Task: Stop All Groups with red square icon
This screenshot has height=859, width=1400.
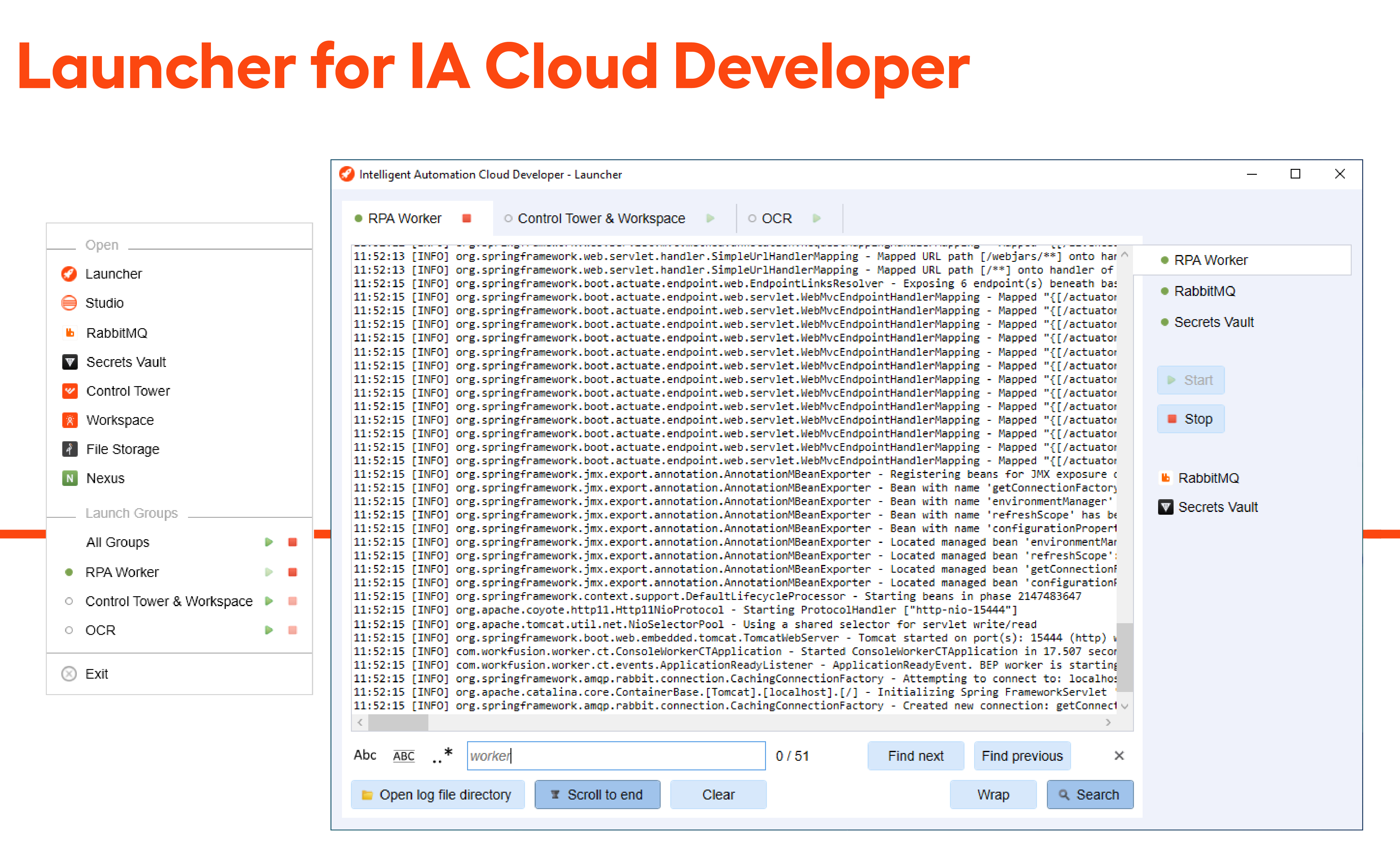Action: point(293,542)
